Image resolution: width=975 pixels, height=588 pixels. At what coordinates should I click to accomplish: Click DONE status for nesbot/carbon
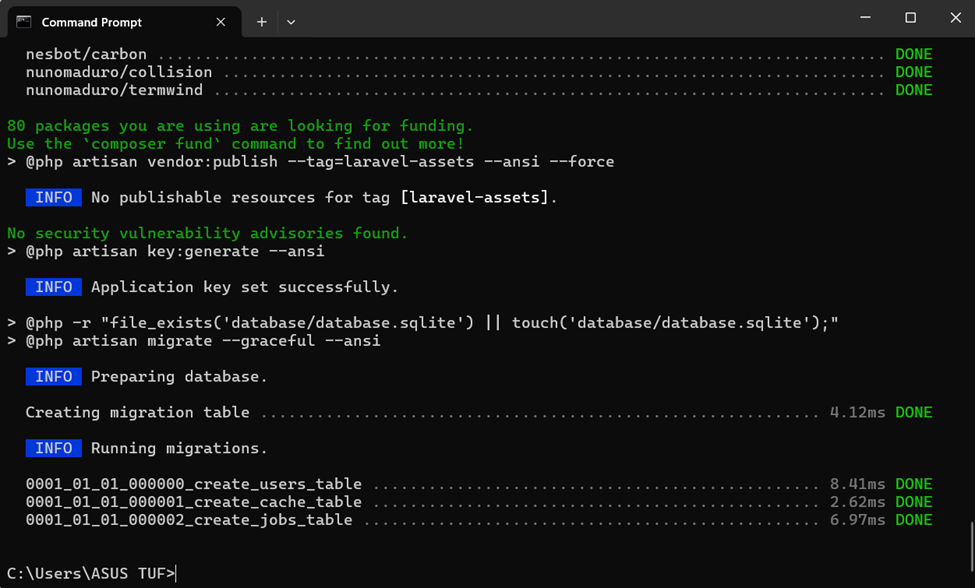click(x=913, y=54)
